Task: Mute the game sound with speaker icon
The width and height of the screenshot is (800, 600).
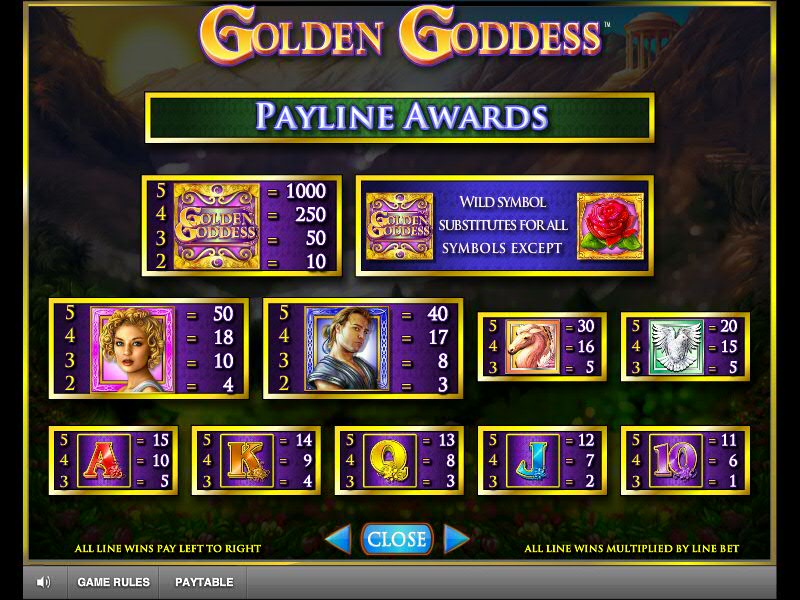Action: (x=44, y=582)
